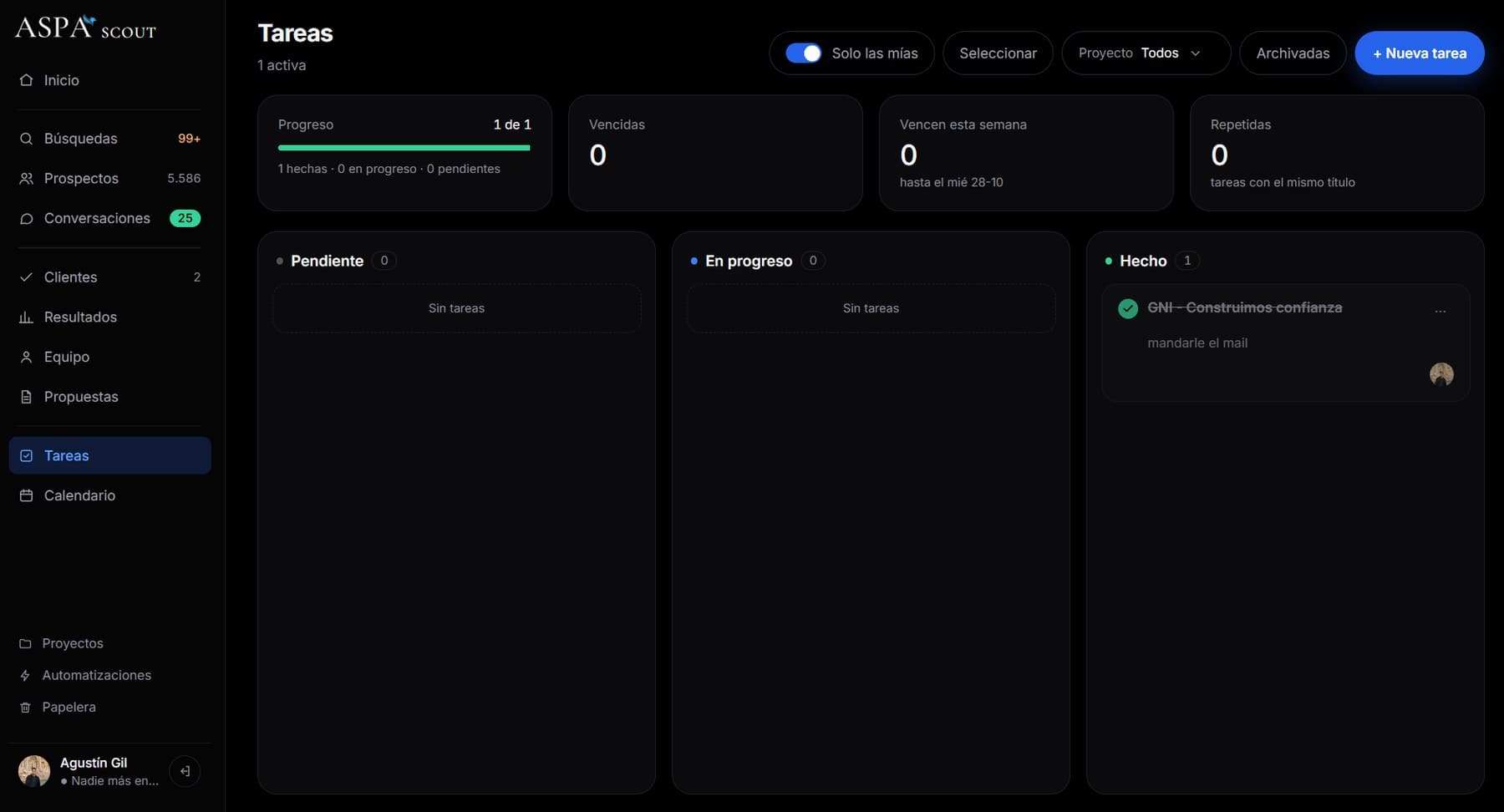Screen dimensions: 1504x812
Task: Click the '+ Nueva tarea' button
Action: 1420,53
